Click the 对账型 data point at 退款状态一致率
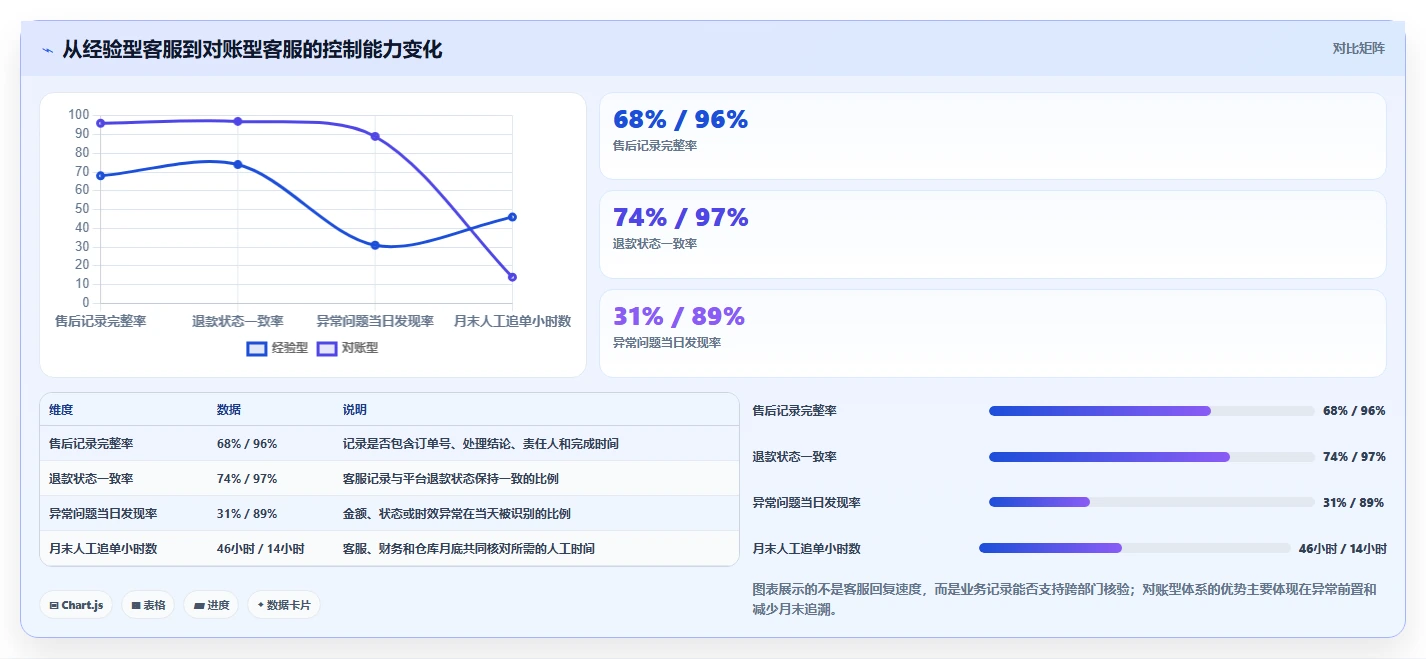This screenshot has height=659, width=1426. (238, 121)
